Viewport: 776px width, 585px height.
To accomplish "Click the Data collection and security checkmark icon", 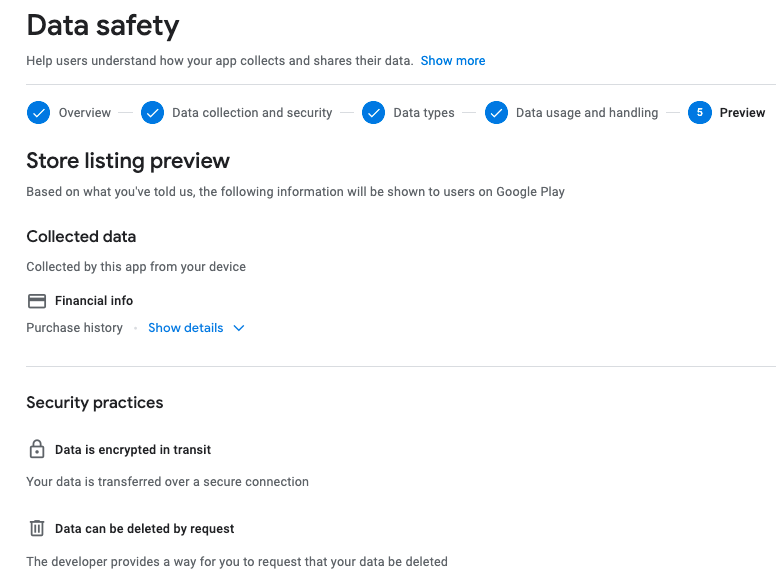I will (152, 113).
